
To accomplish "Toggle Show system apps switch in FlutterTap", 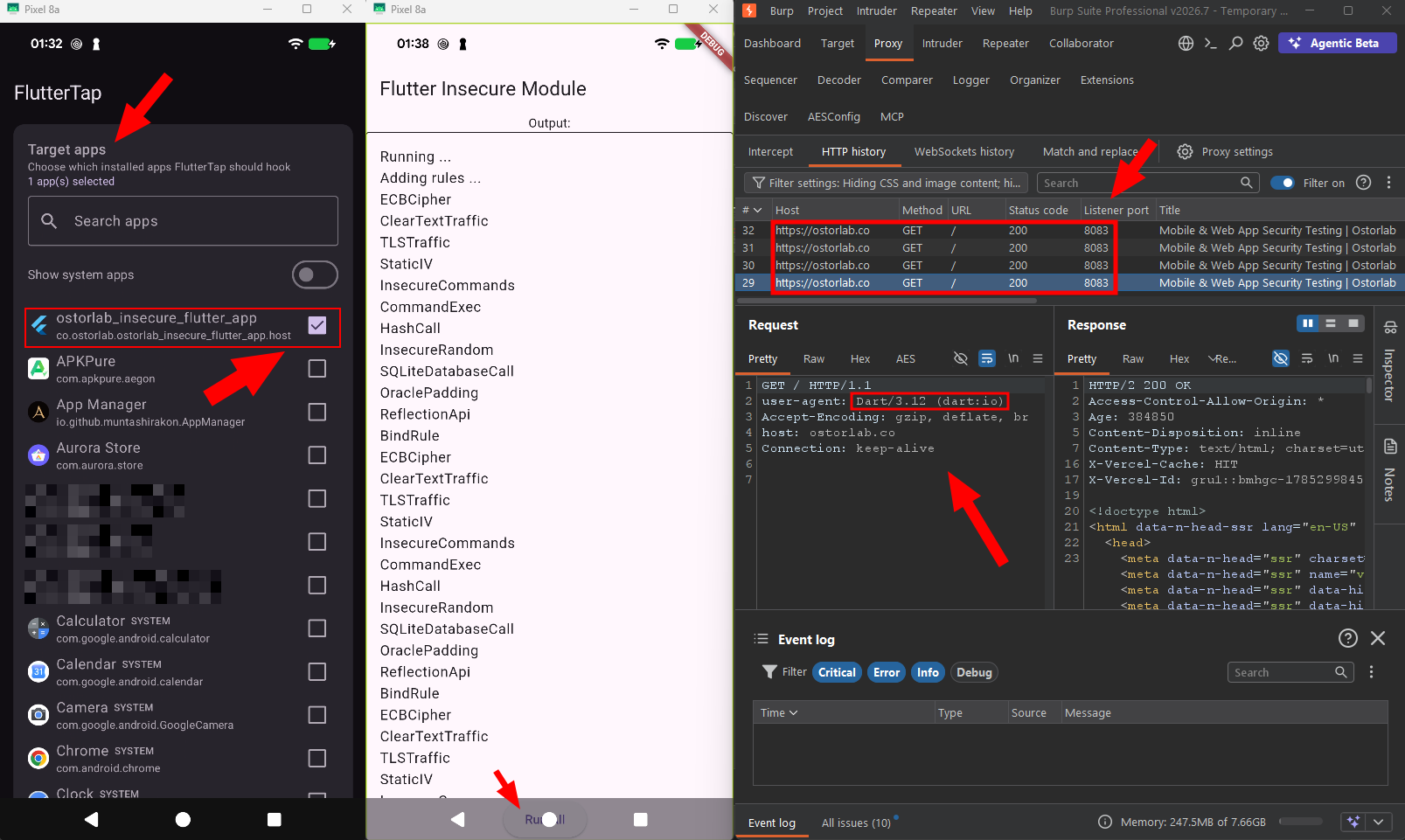I will [x=315, y=274].
